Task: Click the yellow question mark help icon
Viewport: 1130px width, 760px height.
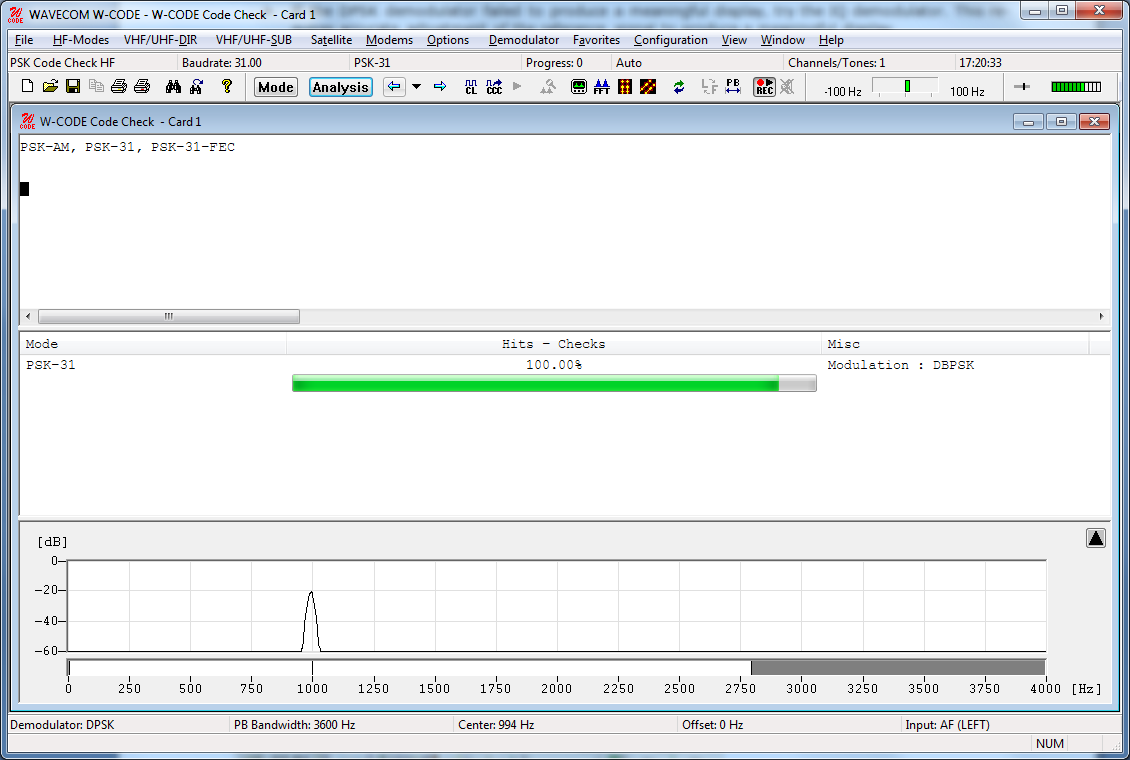Action: [227, 87]
